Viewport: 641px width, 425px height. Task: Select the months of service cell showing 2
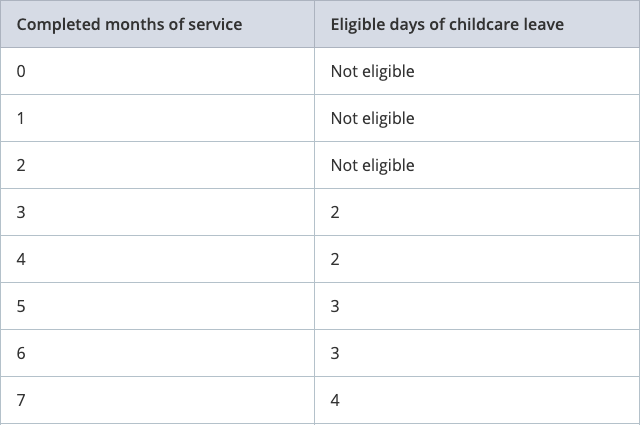pos(22,165)
